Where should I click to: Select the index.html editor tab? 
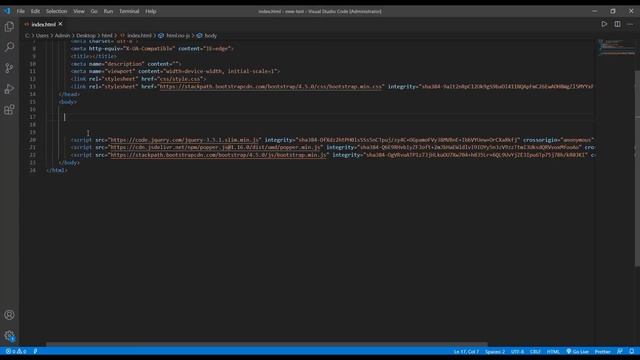click(x=43, y=24)
